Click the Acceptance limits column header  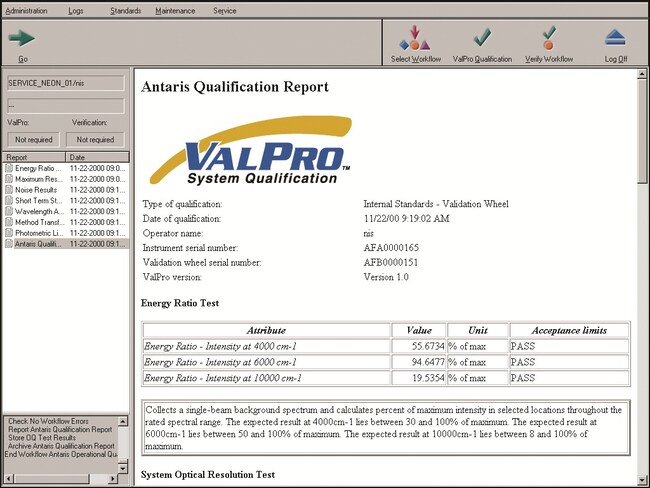coord(569,330)
